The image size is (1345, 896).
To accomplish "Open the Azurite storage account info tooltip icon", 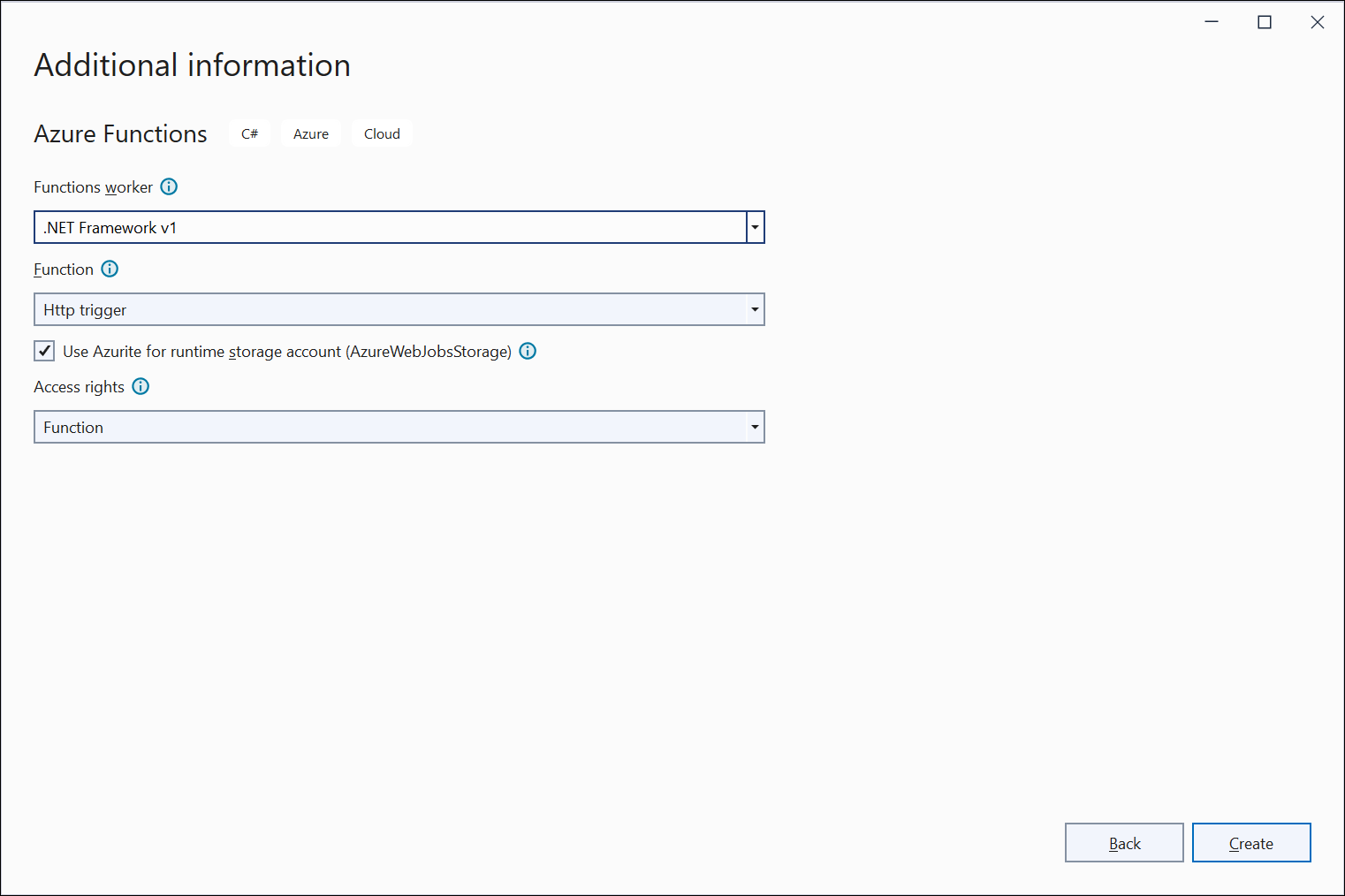I will pos(528,351).
